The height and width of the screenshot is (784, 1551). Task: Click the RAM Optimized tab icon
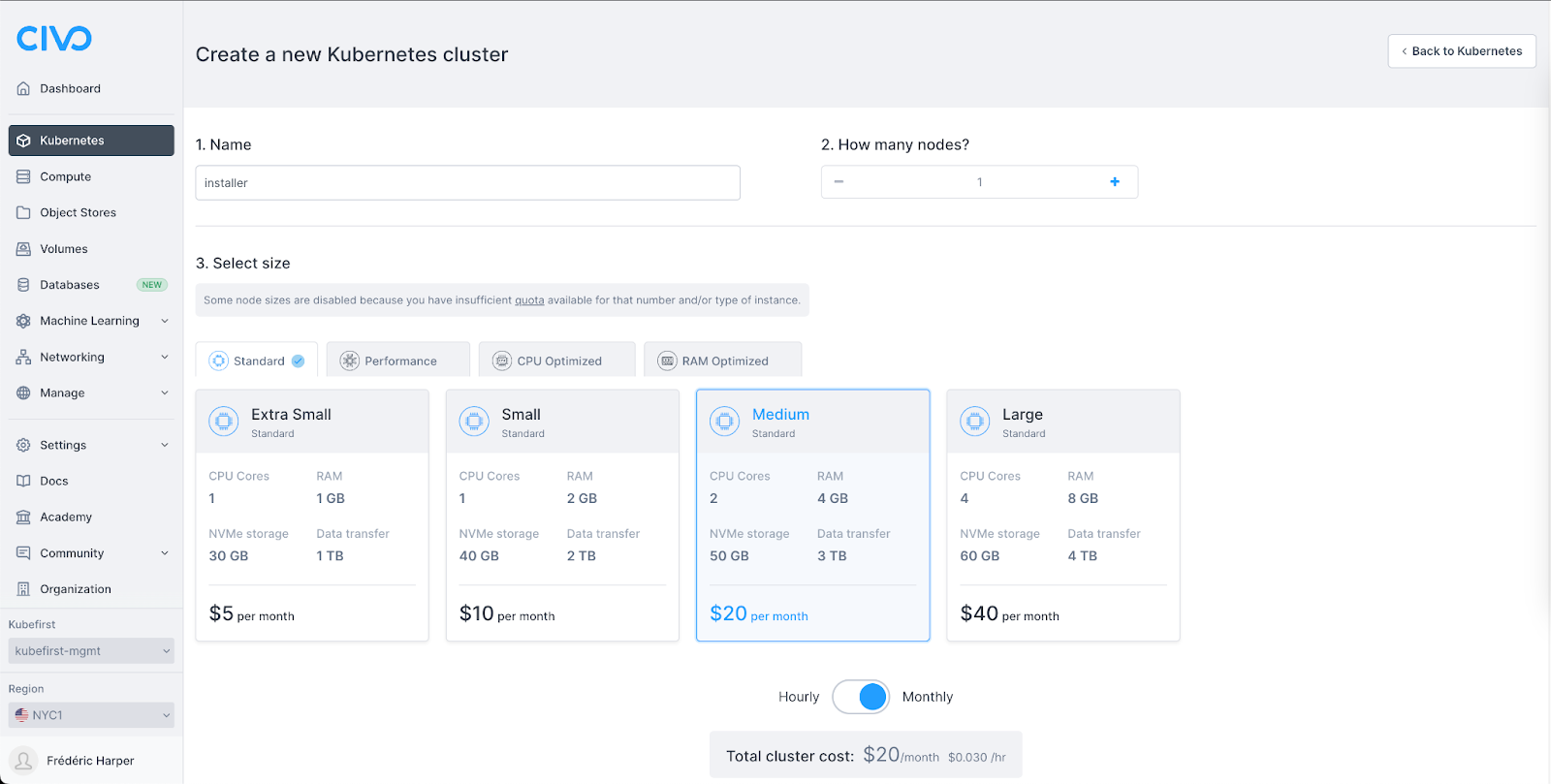click(x=667, y=361)
